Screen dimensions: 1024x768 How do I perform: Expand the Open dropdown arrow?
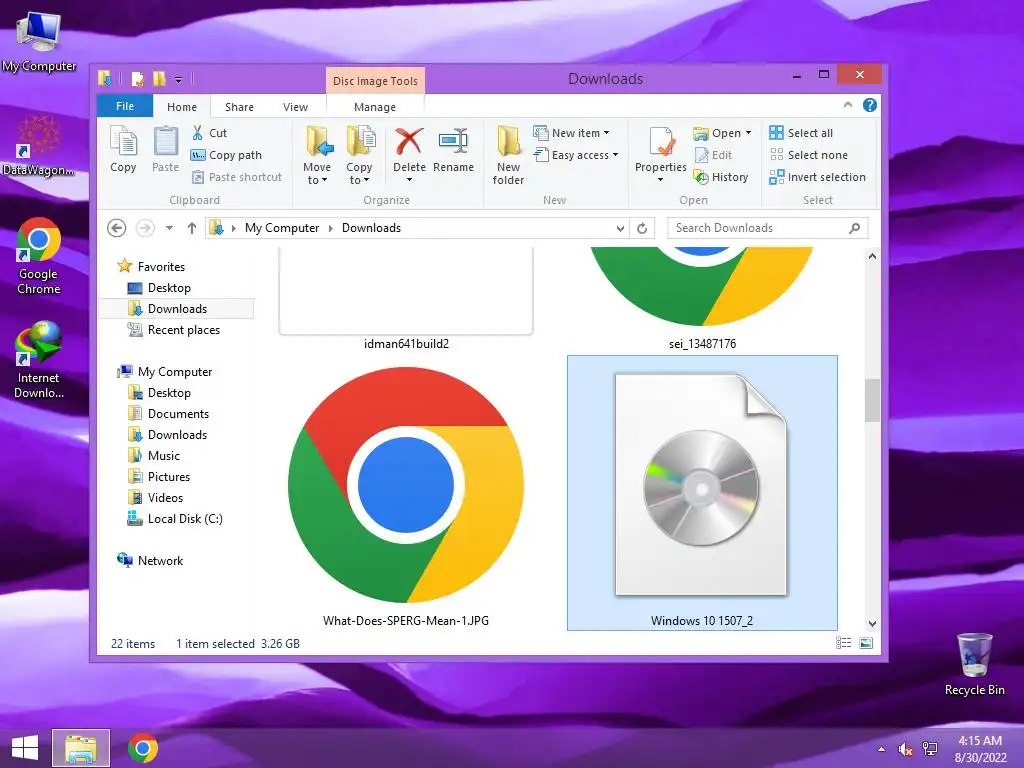click(x=748, y=133)
